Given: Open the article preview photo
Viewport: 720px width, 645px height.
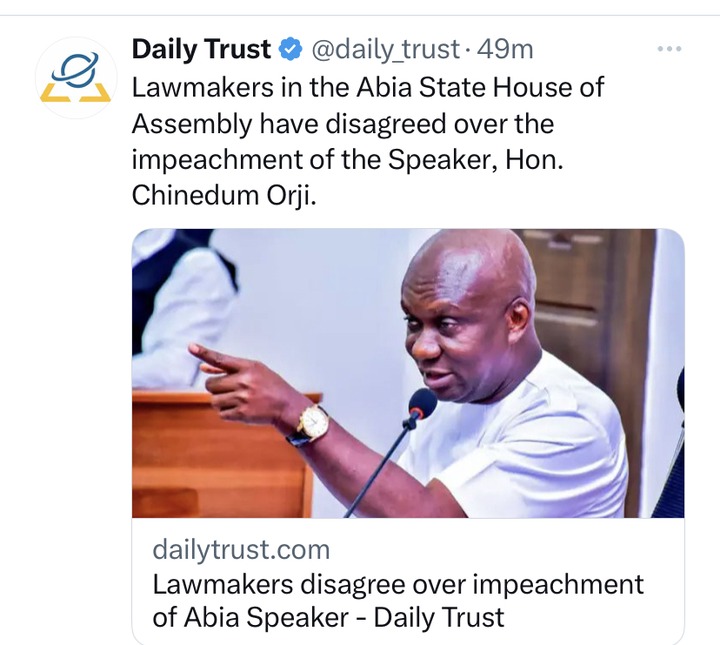Looking at the screenshot, I should pos(408,373).
